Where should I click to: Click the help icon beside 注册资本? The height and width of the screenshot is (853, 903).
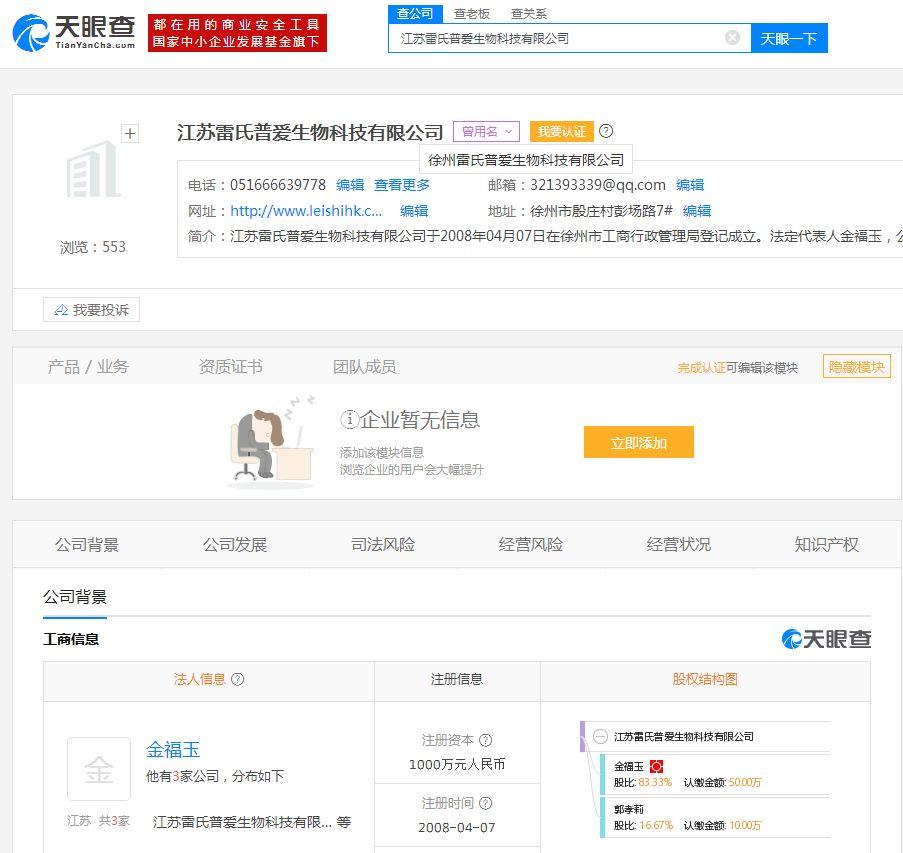[x=486, y=740]
